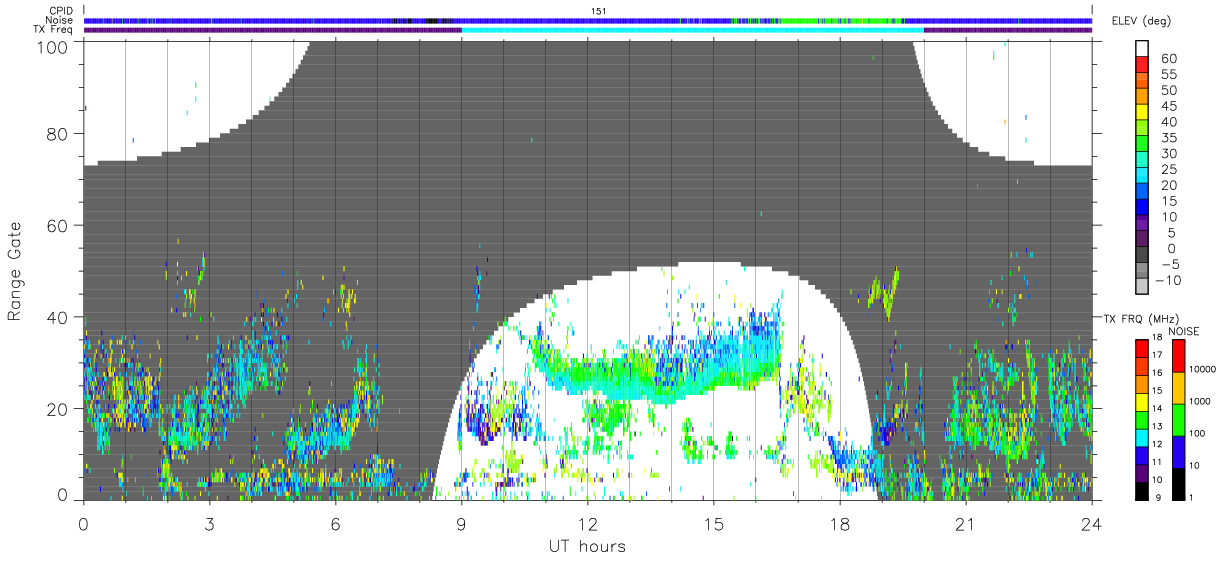This screenshot has height=567, width=1228.
Task: Click the black bottom segment of TX FRQ bar
Action: 1141,490
